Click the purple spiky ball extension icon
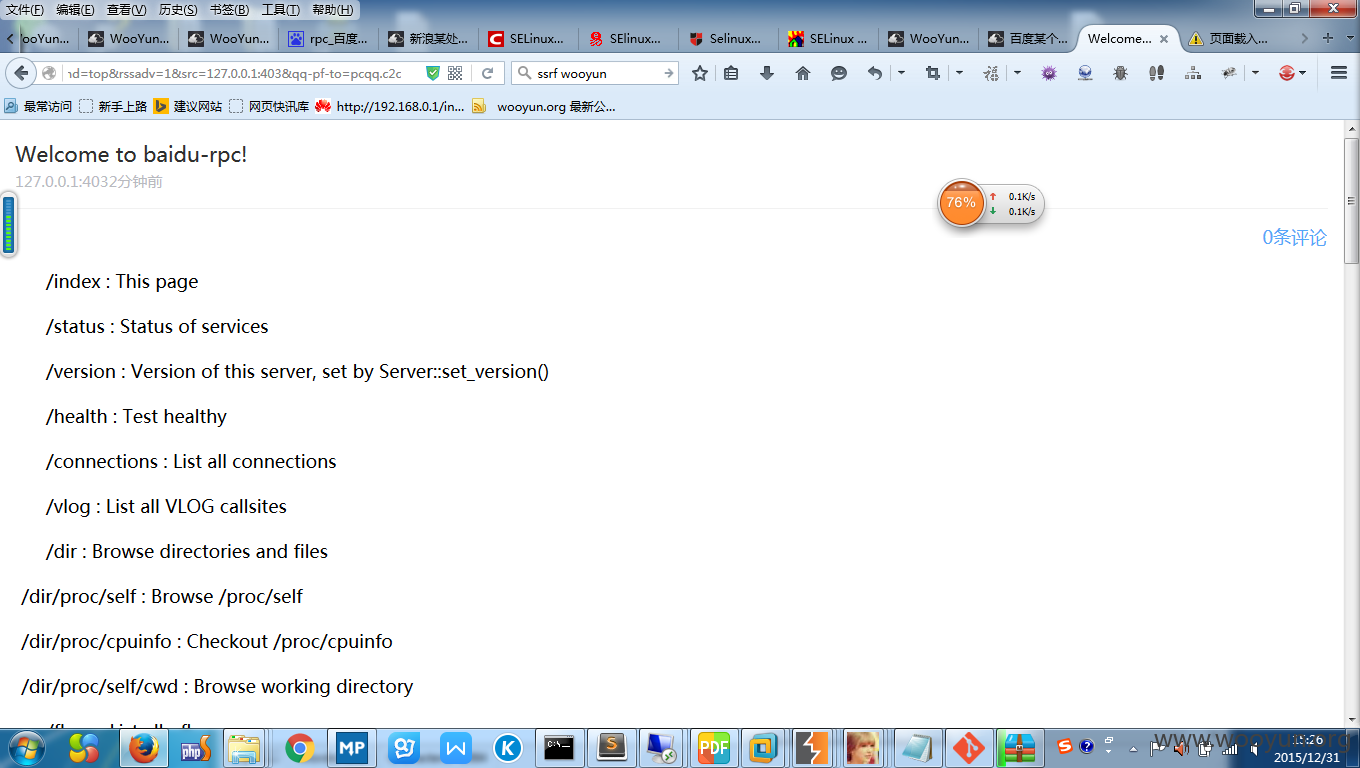 coord(1049,73)
